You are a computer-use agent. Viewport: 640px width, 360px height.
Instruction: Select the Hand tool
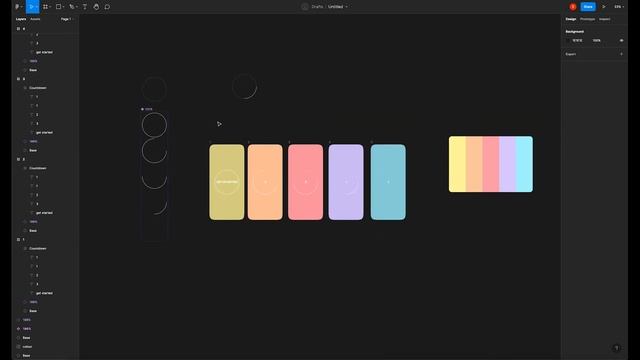pos(96,7)
